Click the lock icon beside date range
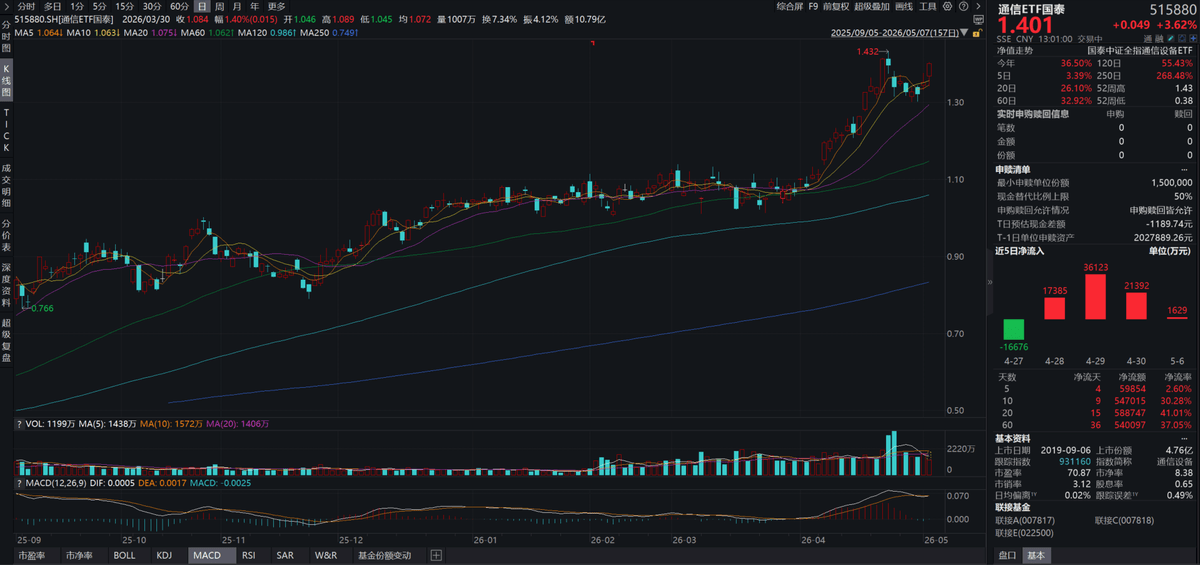Image resolution: width=1200 pixels, height=565 pixels. click(977, 33)
